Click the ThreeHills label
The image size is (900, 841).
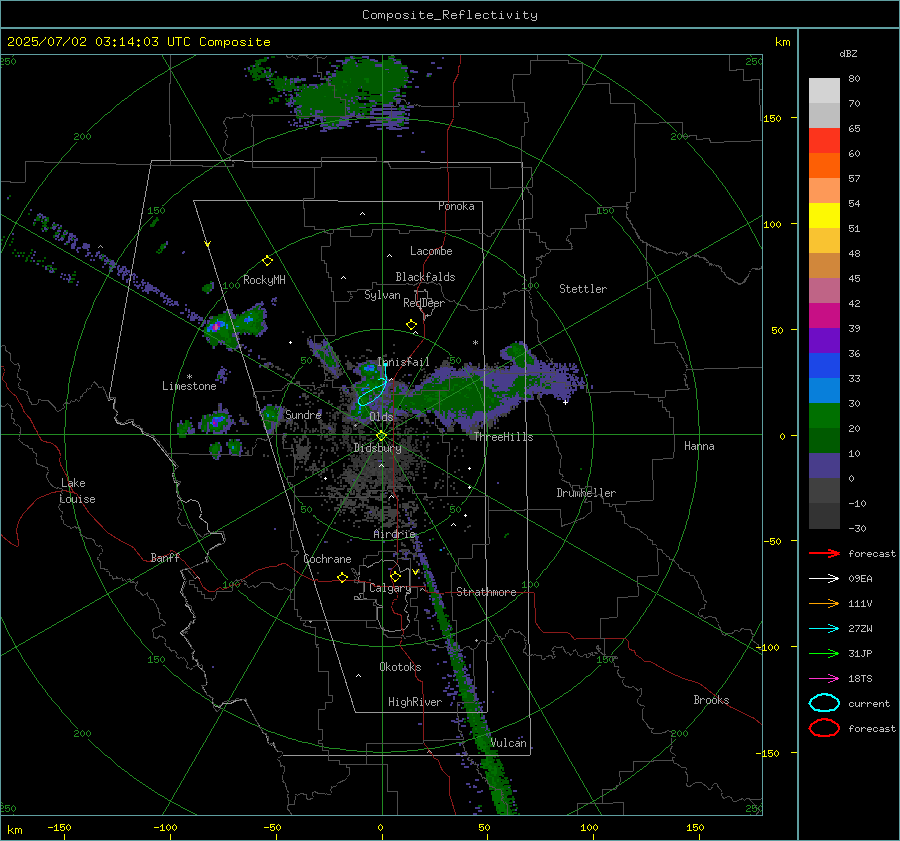tap(503, 437)
